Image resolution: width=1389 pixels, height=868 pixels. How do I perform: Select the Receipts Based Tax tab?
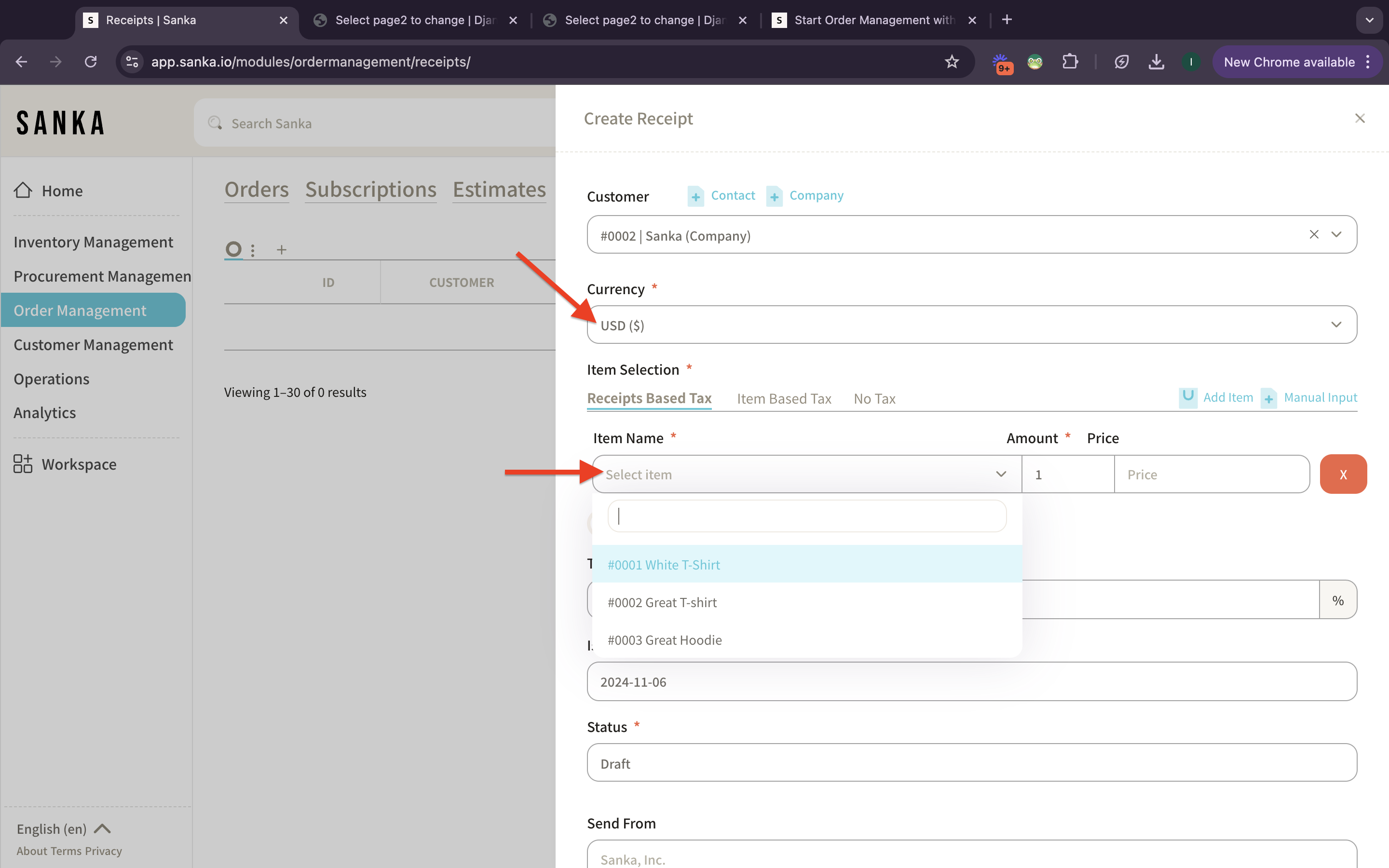click(649, 398)
